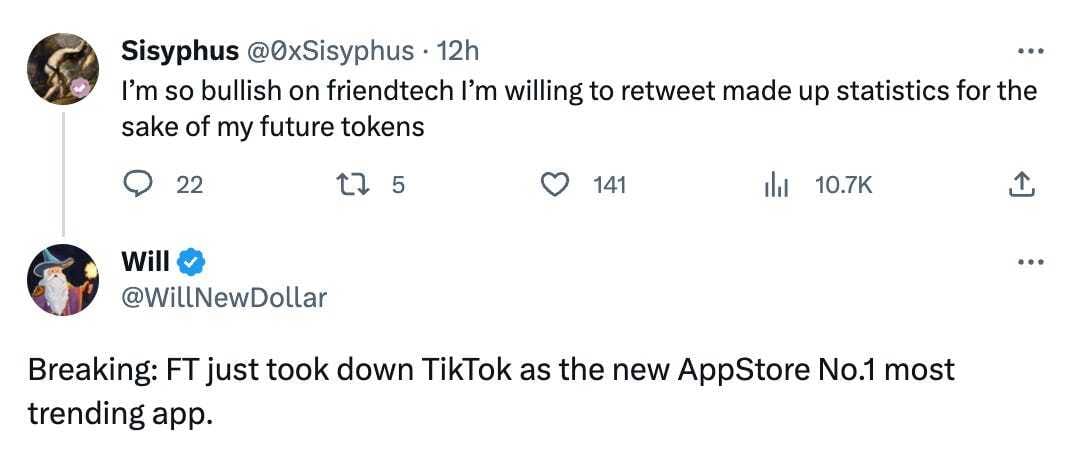Image resolution: width=1068 pixels, height=452 pixels.
Task: Go to the @WillNewDollar handle
Action: pos(224,297)
